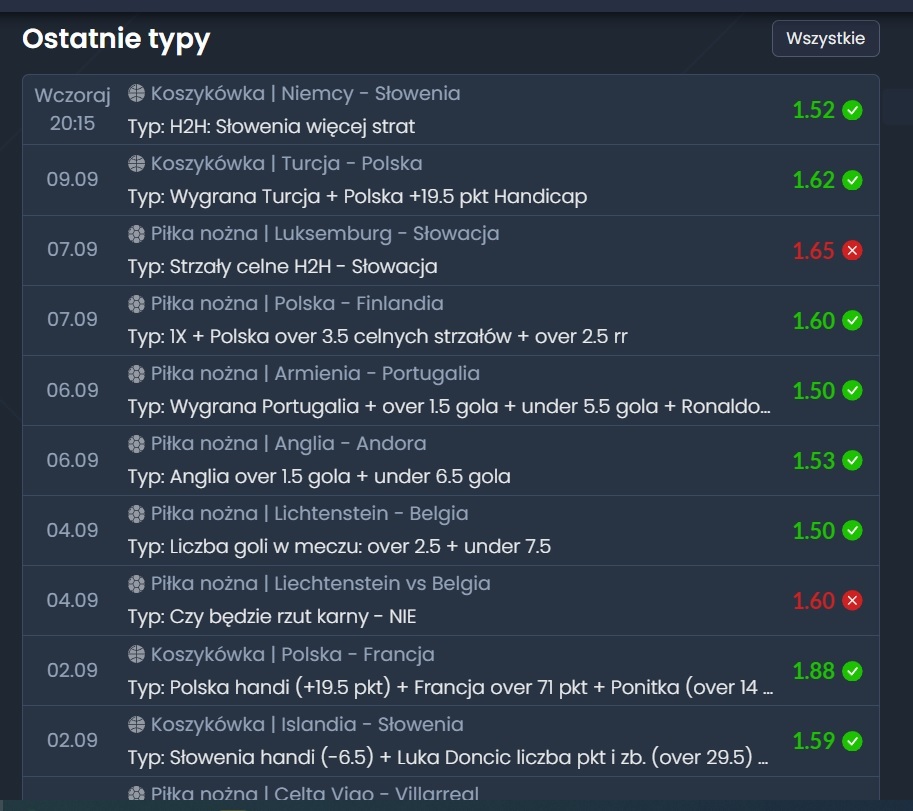Click basketball icon beside Polska - Francja
The width and height of the screenshot is (913, 811).
coord(137,655)
